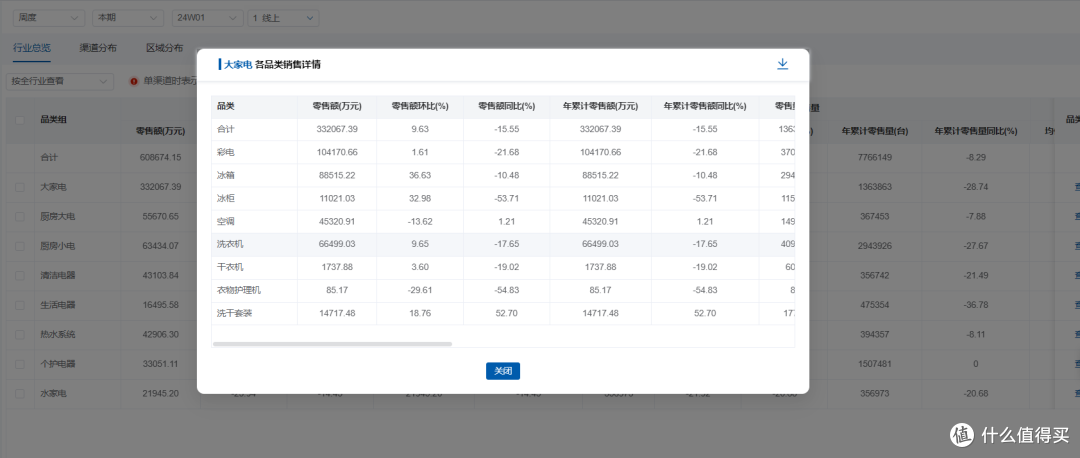1080x458 pixels.
Task: Select the 空调 row label
Action: 226,221
